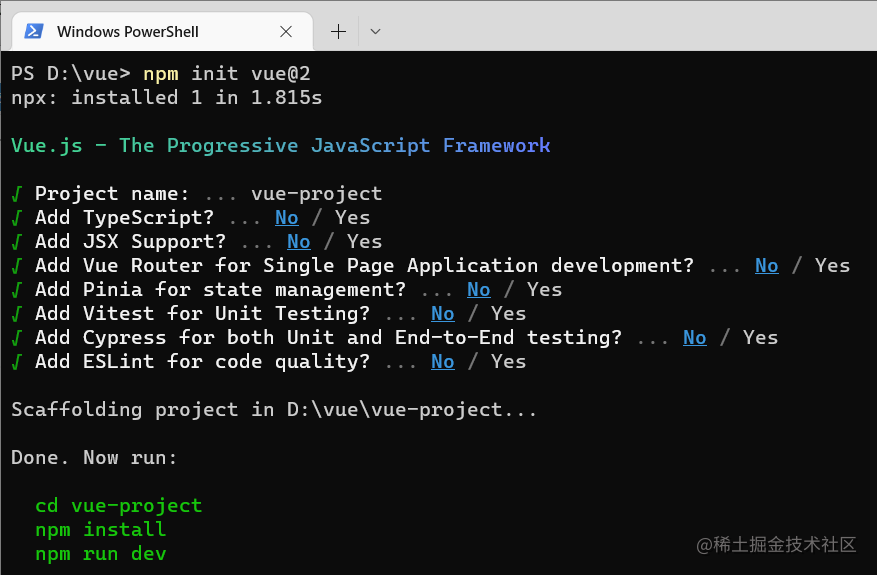Click the Yes option for ESLint
877x575 pixels.
pyautogui.click(x=508, y=362)
